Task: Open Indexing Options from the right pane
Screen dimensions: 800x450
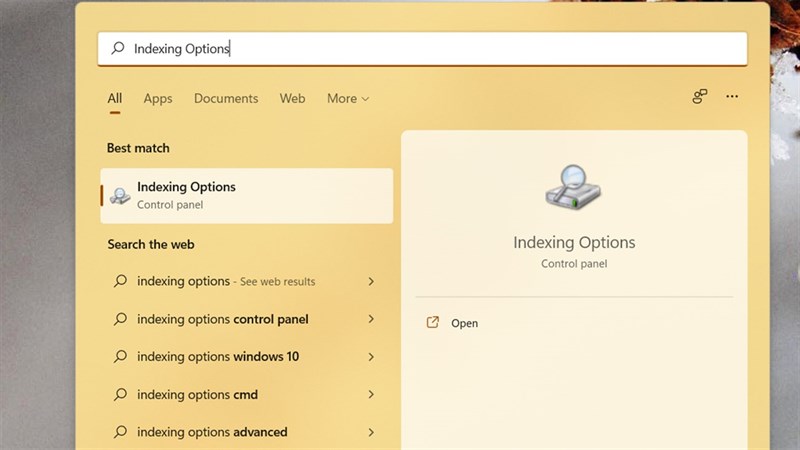Action: tap(464, 323)
